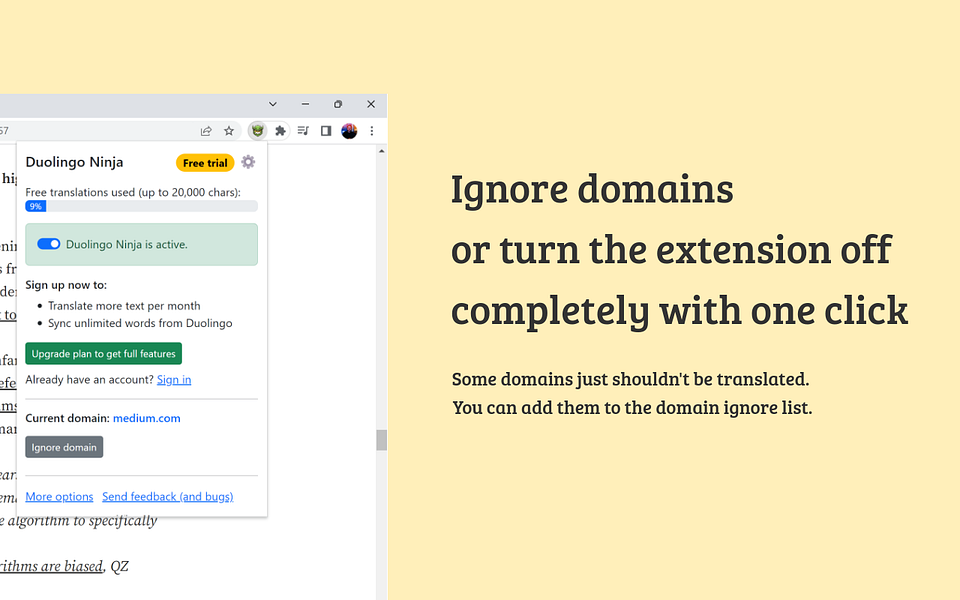Open Send feedback (and bugs) link
The image size is (960, 600).
[x=168, y=497]
